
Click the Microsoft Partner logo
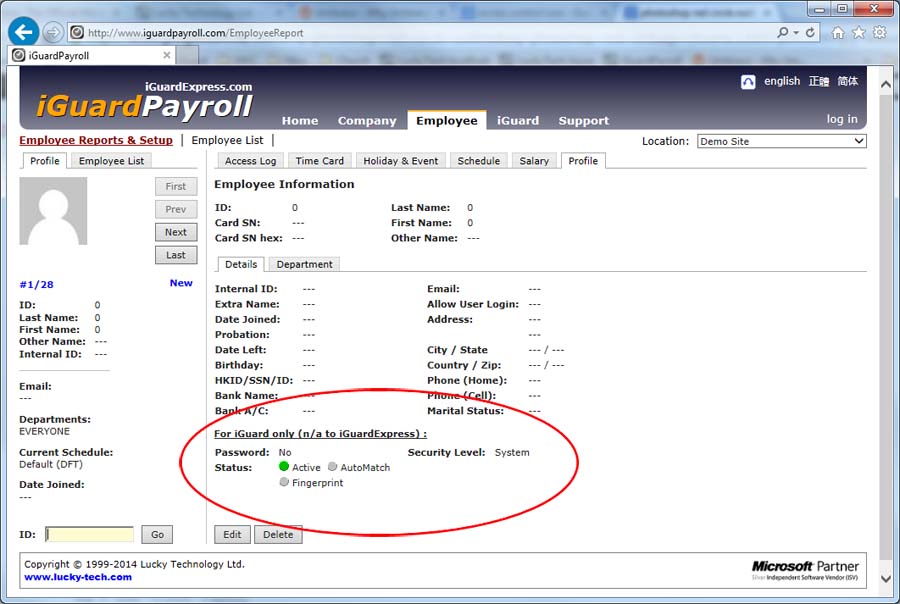pyautogui.click(x=805, y=570)
